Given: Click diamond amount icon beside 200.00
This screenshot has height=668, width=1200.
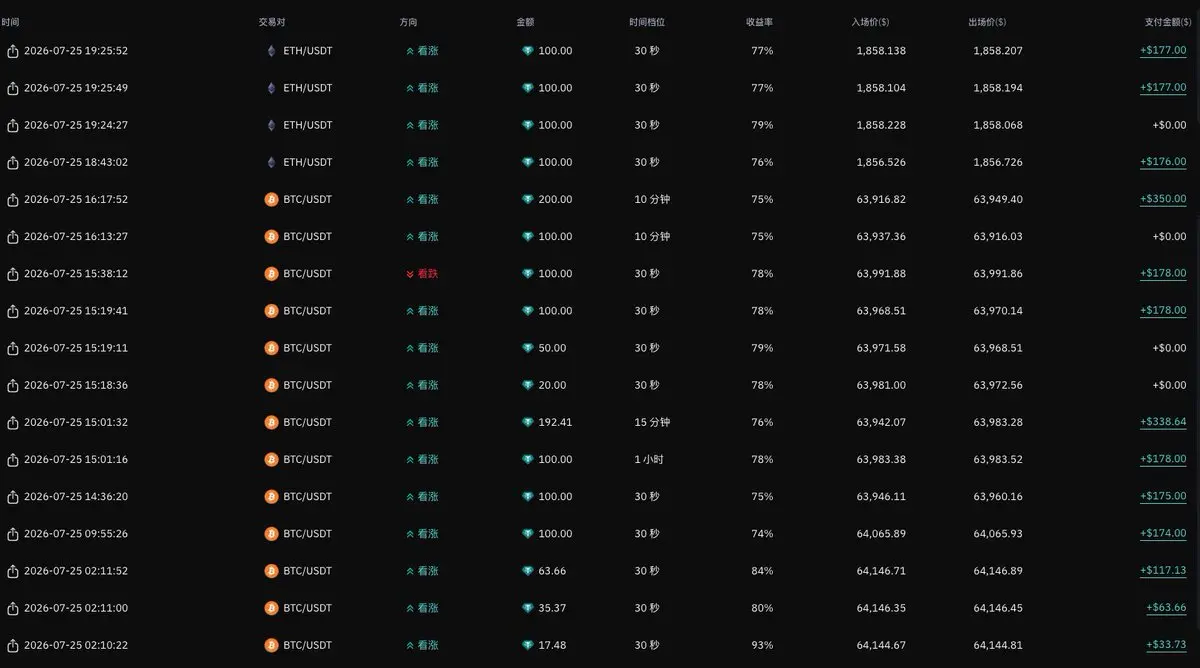Looking at the screenshot, I should pyautogui.click(x=527, y=199).
